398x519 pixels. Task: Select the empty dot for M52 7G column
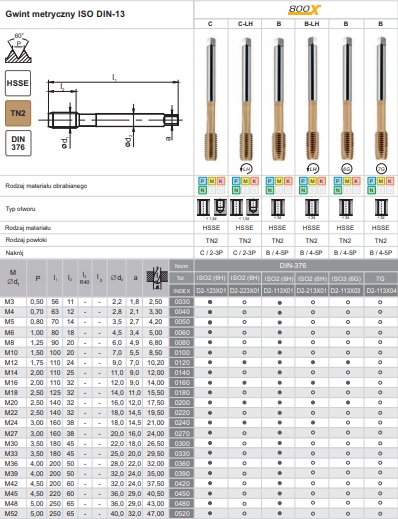tap(380, 513)
